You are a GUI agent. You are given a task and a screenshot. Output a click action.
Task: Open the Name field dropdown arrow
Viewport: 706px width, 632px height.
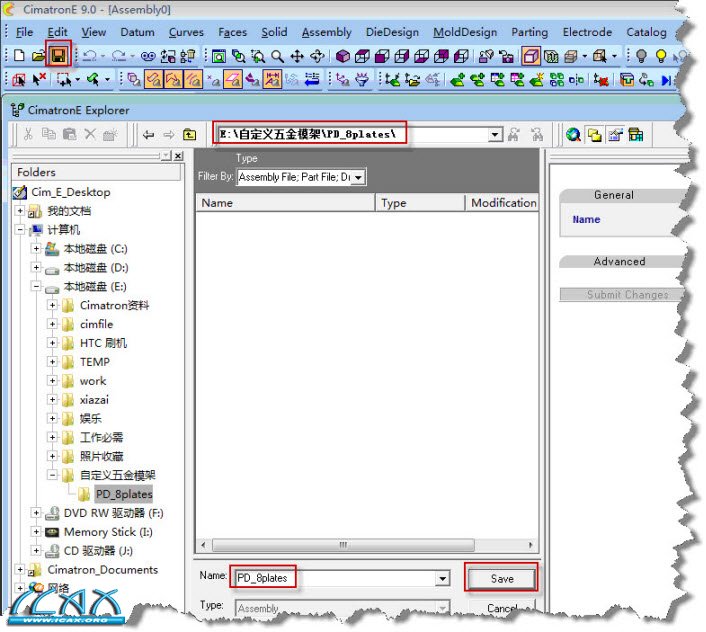443,578
